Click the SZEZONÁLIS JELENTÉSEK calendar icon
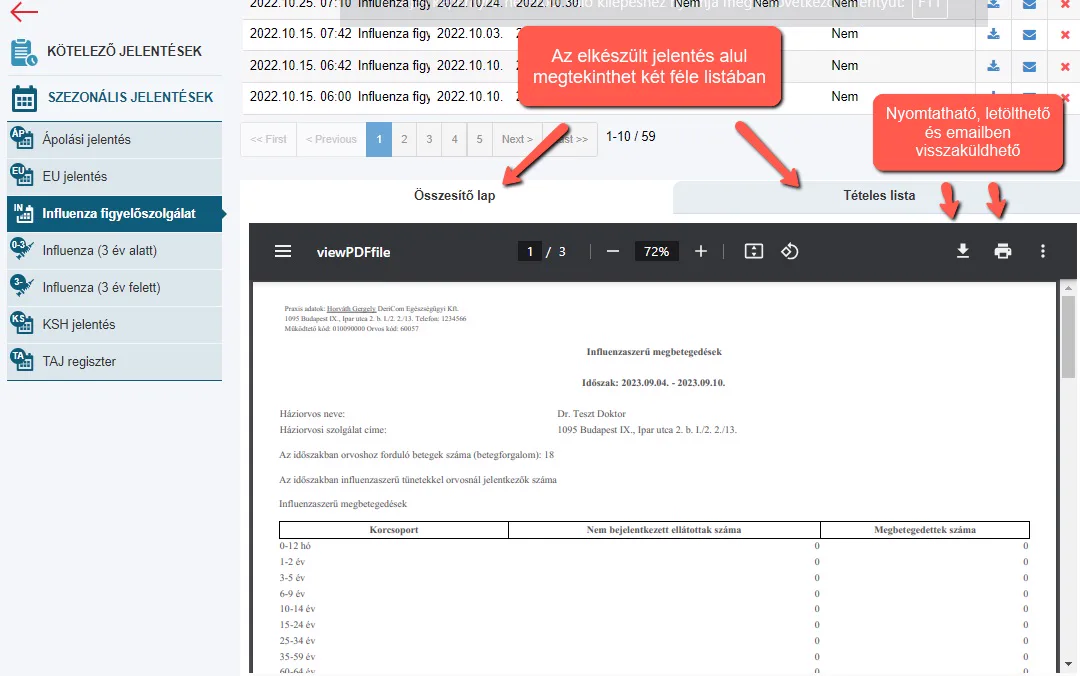 24,99
